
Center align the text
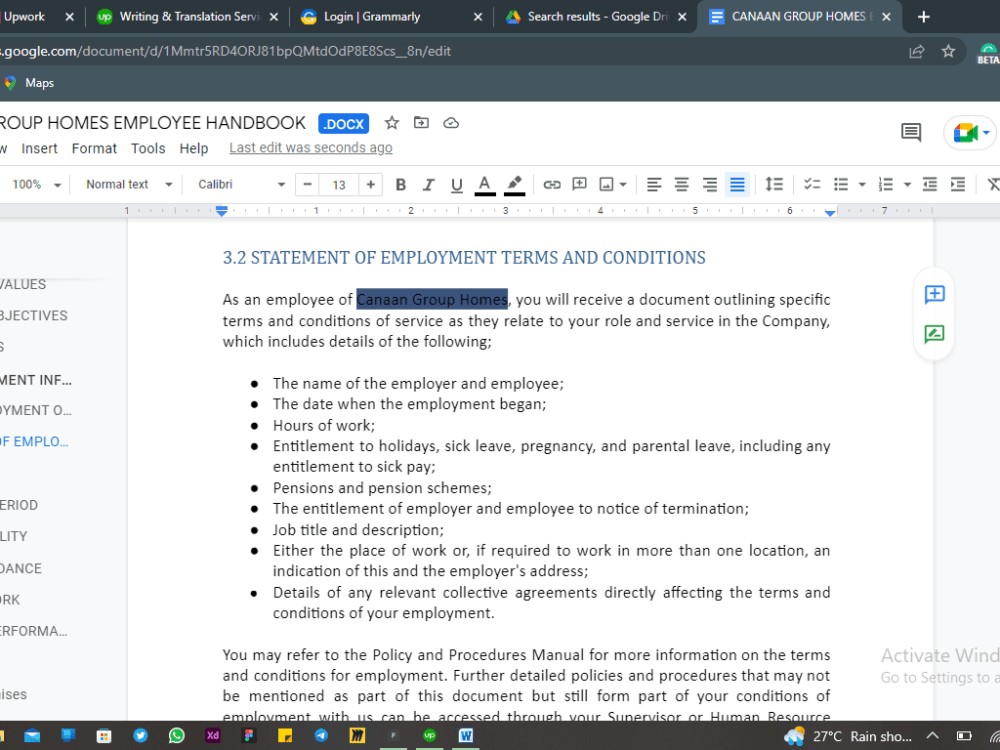[681, 185]
